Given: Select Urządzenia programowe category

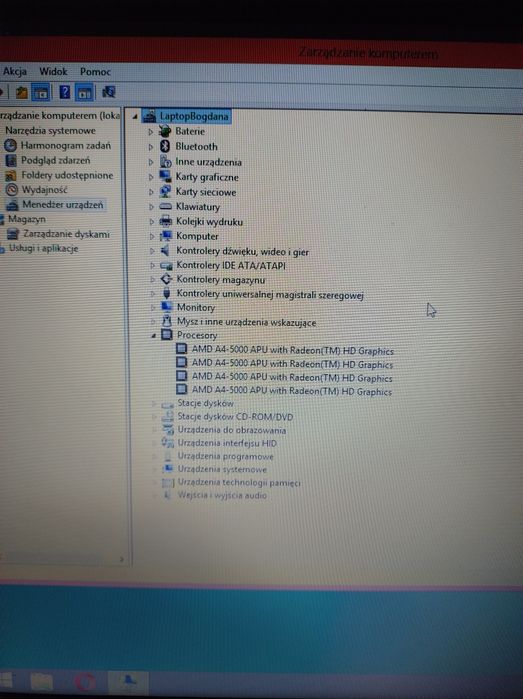Looking at the screenshot, I should 226,456.
